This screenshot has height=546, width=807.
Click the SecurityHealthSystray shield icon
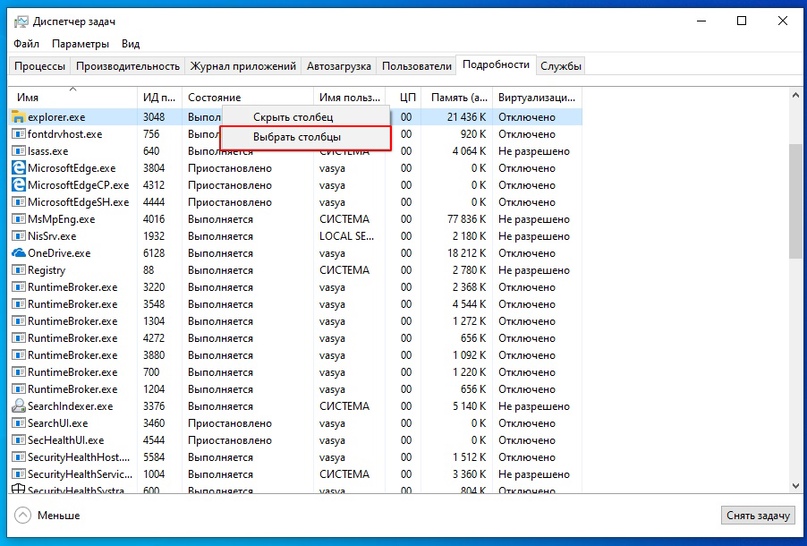click(18, 490)
